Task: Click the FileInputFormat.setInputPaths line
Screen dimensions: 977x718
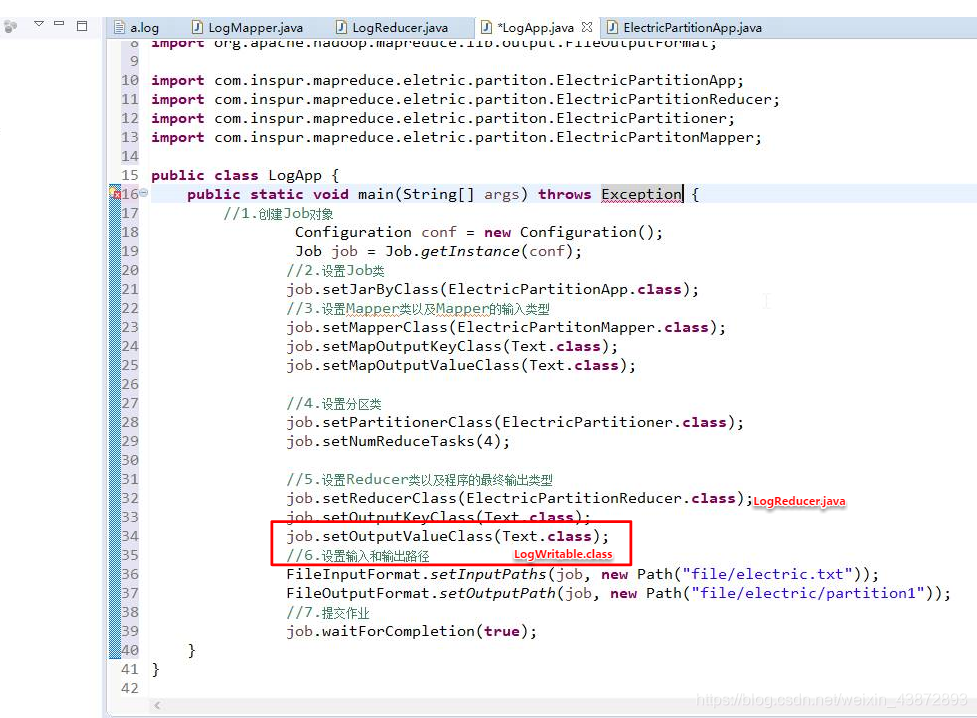Action: pos(583,575)
